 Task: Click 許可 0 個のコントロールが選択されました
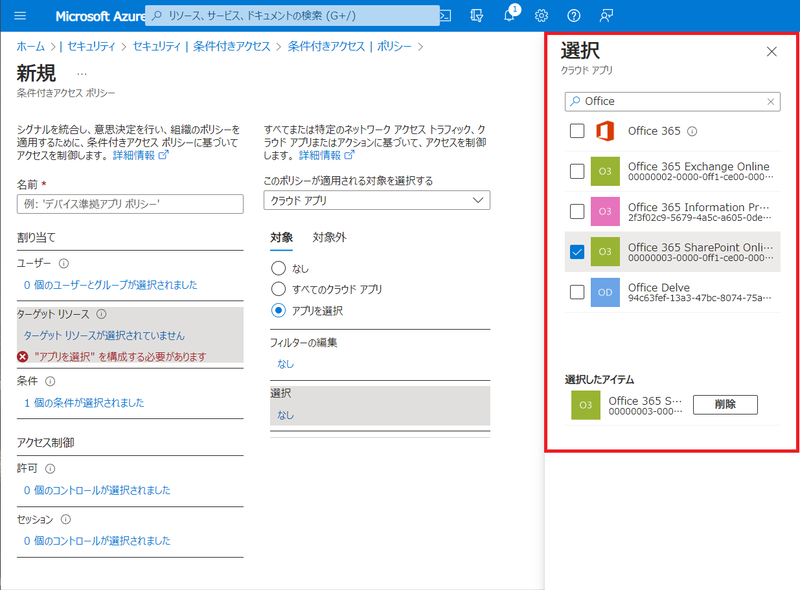(x=97, y=490)
